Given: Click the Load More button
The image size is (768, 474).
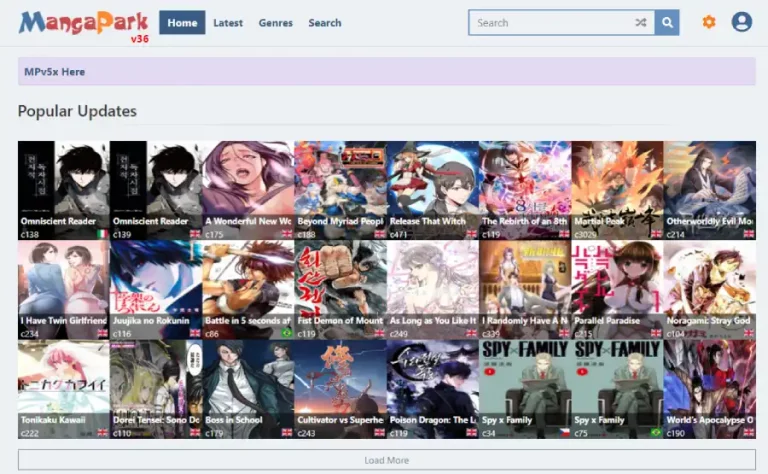Looking at the screenshot, I should pos(387,460).
